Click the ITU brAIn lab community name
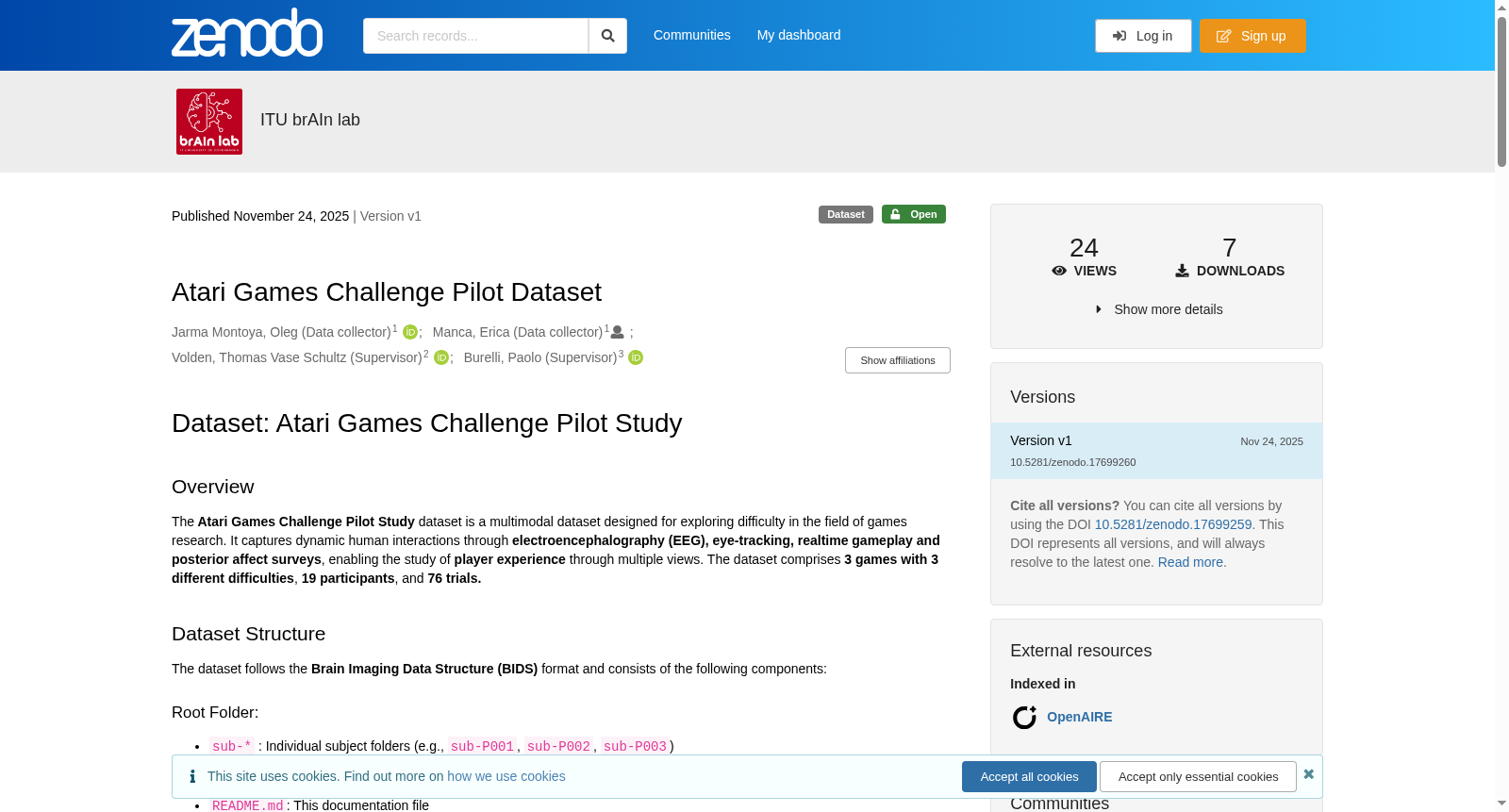The width and height of the screenshot is (1509, 812). point(310,120)
